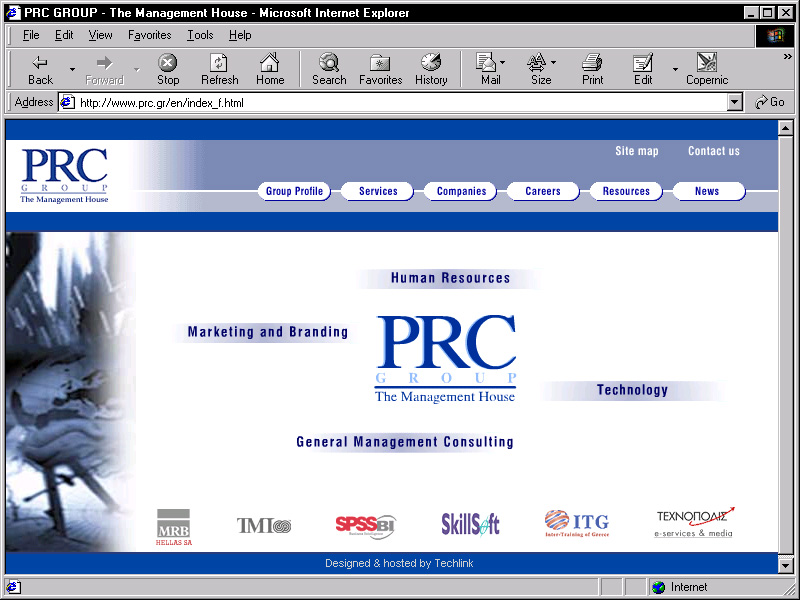Click the SPSS BI logo

pyautogui.click(x=365, y=526)
